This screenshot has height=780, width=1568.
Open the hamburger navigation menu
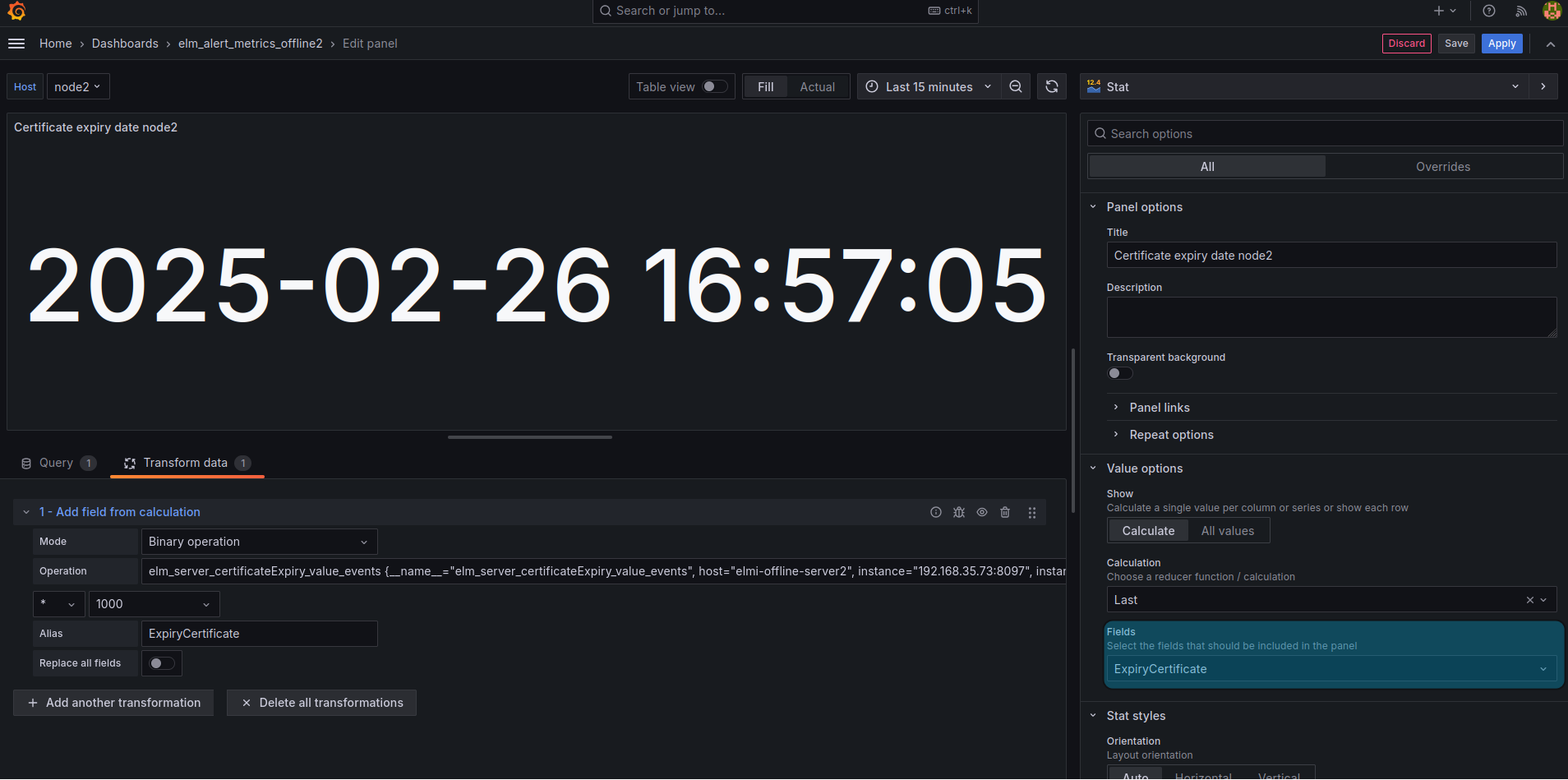click(x=16, y=44)
